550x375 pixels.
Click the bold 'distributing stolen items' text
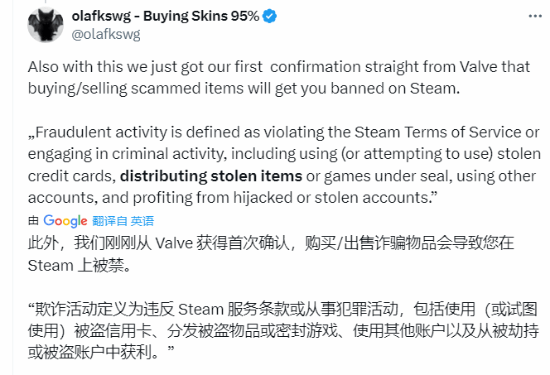pos(211,176)
